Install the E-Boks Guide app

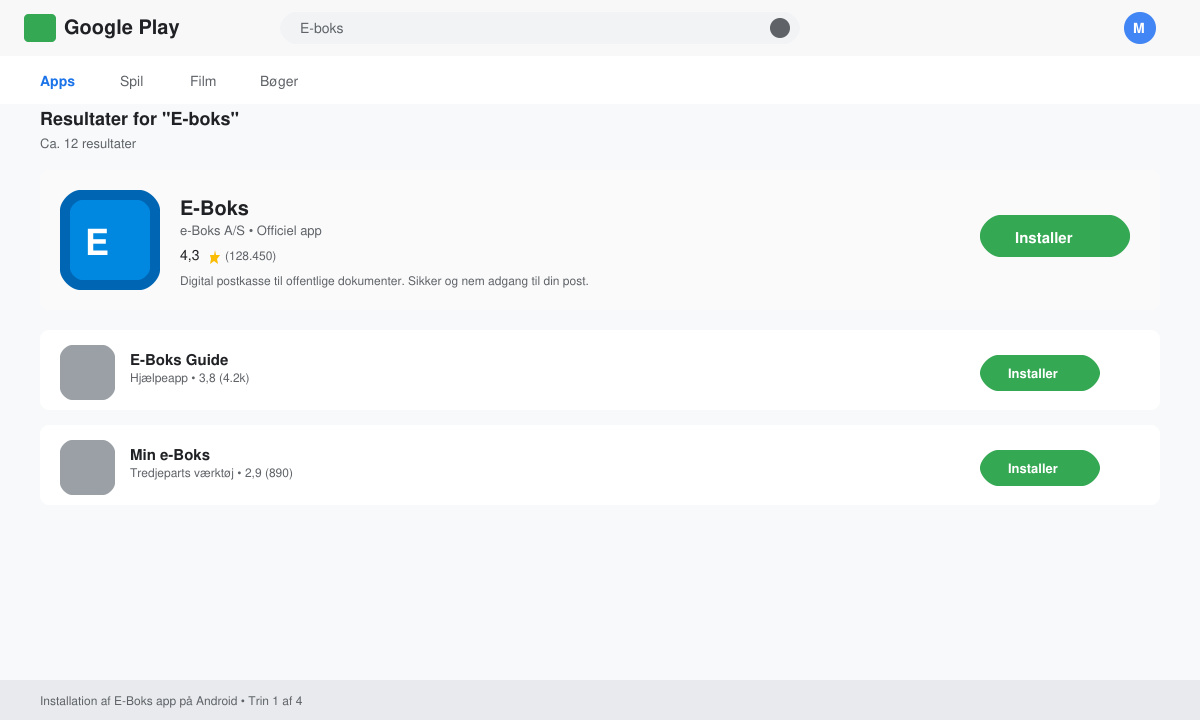(1040, 373)
